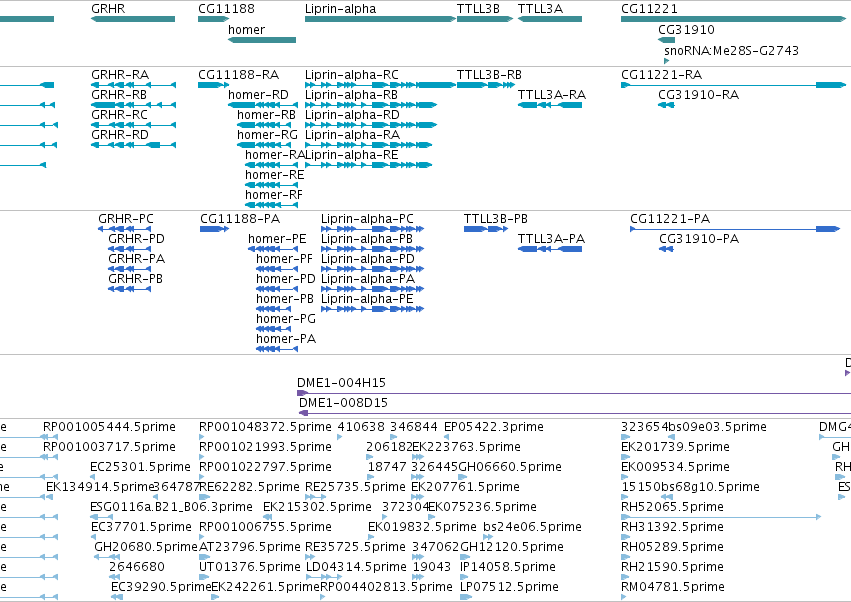The image size is (851, 602).
Task: Select protein GRHR-PC
Action: point(124,229)
